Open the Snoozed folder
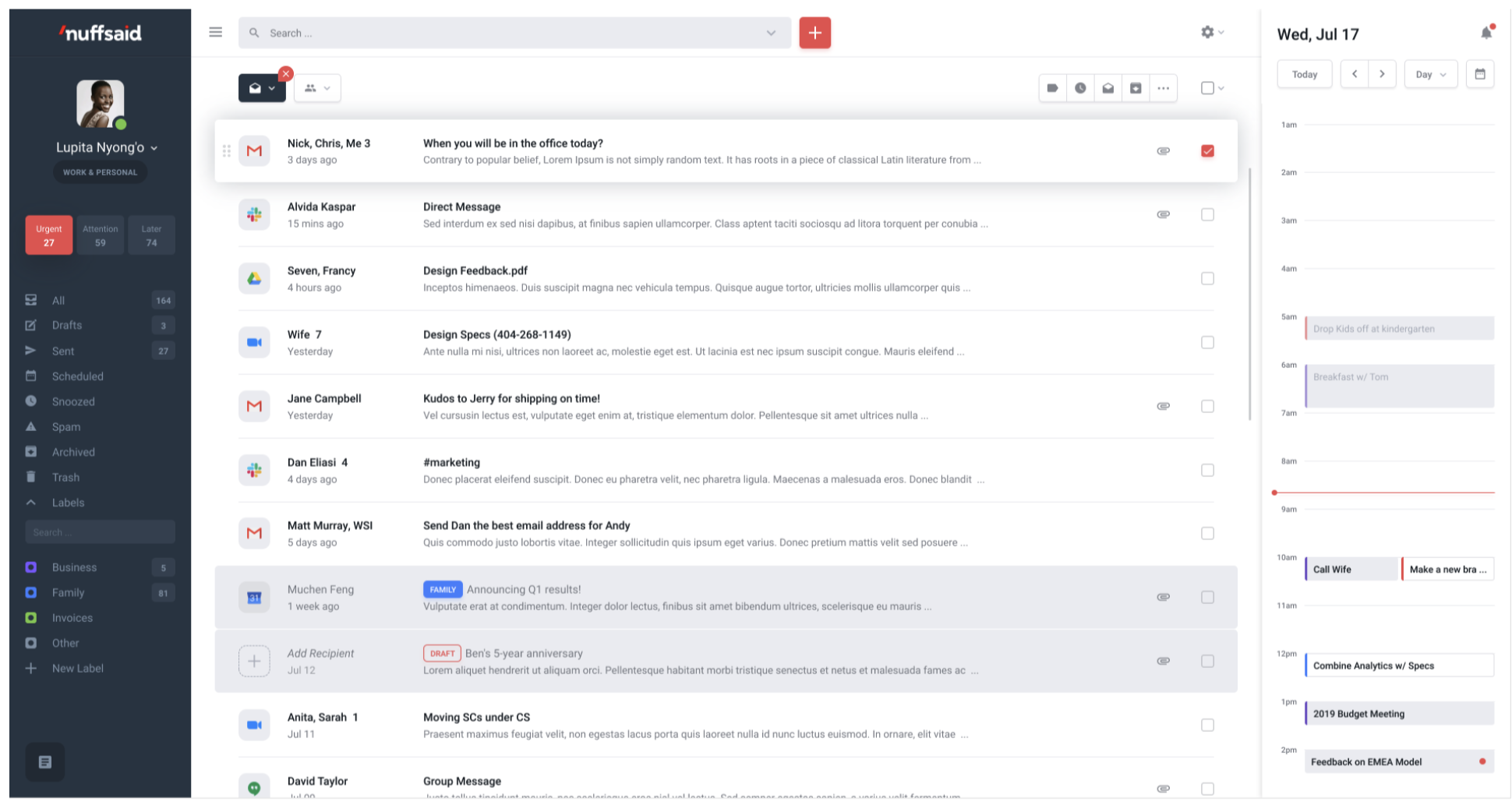Viewport: 1512px width, 809px height. 73,401
